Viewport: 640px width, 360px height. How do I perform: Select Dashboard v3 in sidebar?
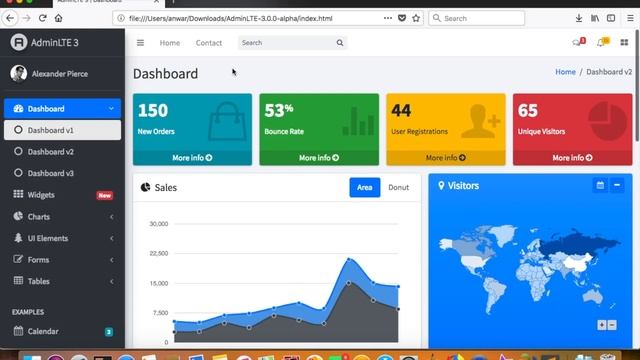click(x=62, y=173)
